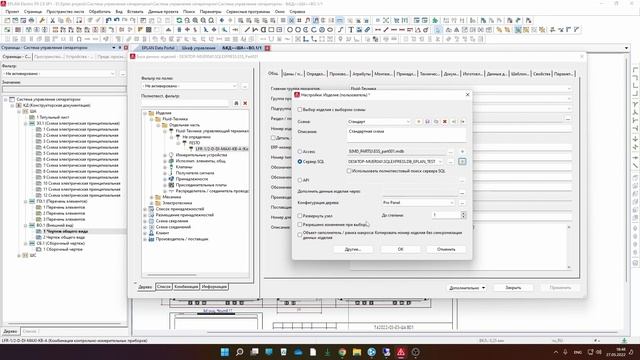Open Windows Start menu on taskbar
The height and width of the screenshot is (360, 640).
(225, 352)
